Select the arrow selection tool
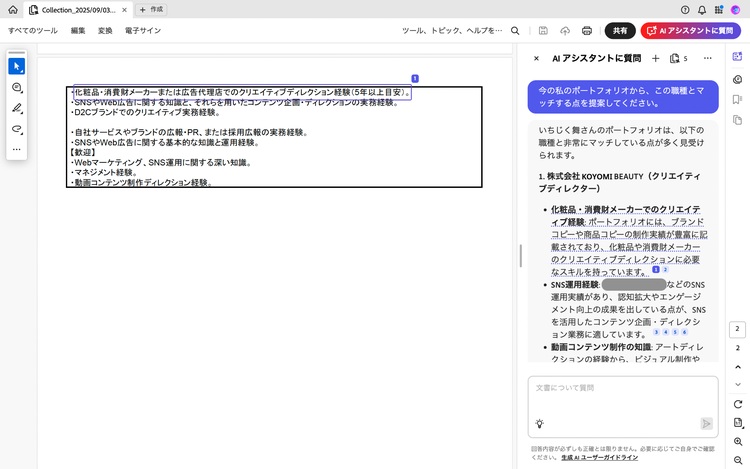Image resolution: width=750 pixels, height=469 pixels. [x=16, y=66]
